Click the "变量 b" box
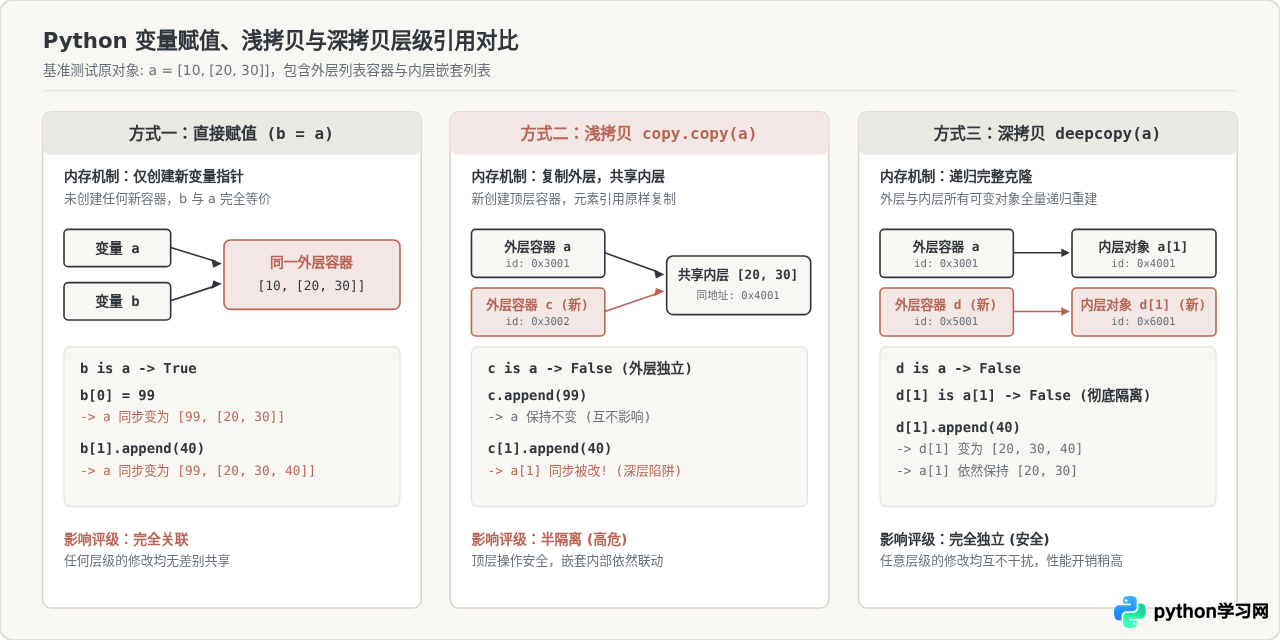1280x640 pixels. click(x=117, y=301)
